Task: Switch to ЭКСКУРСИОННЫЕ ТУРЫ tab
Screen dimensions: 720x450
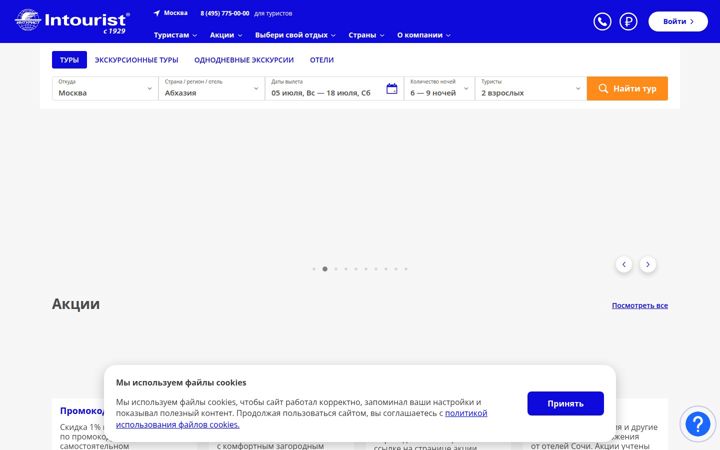Action: (136, 60)
